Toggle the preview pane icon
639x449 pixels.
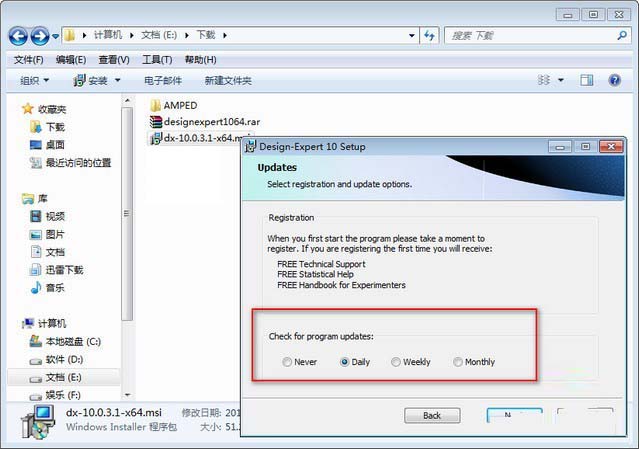tap(587, 80)
